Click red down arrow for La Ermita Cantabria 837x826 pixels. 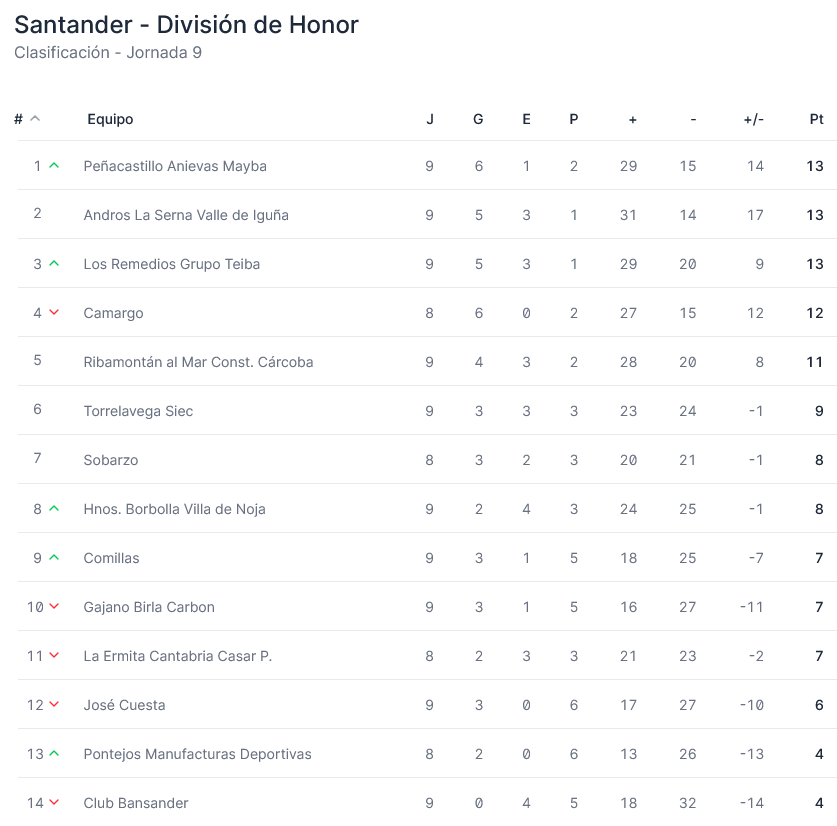[x=54, y=656]
